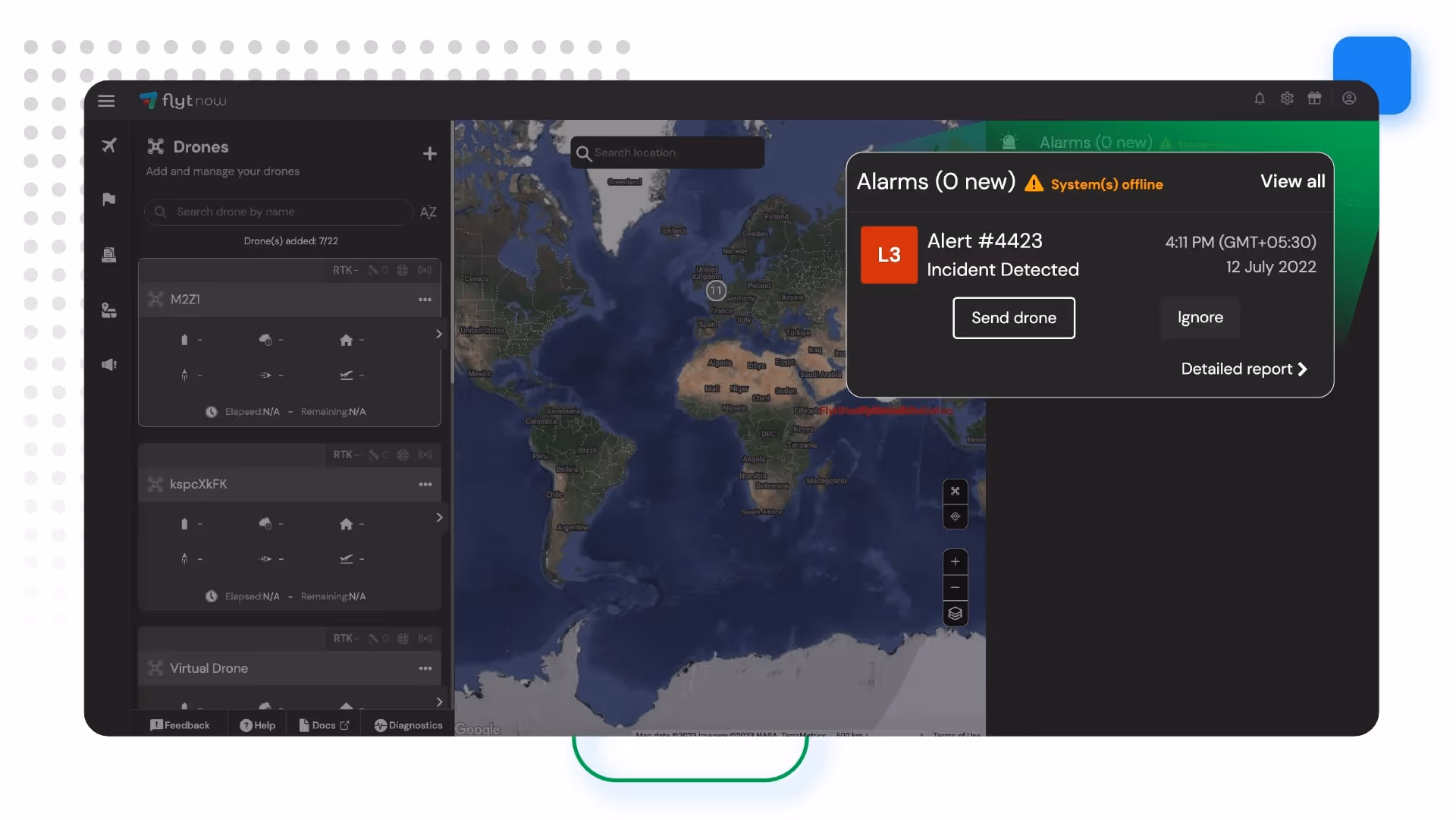Expand the M2Z1 drone card chevron
Image resolution: width=1456 pixels, height=820 pixels.
point(438,334)
